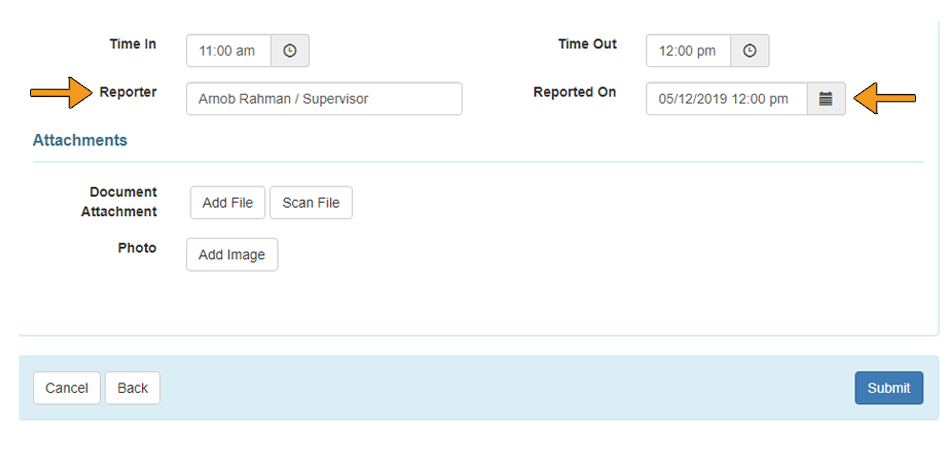Open the Reported On calendar icon
The width and height of the screenshot is (950, 450).
pos(826,99)
